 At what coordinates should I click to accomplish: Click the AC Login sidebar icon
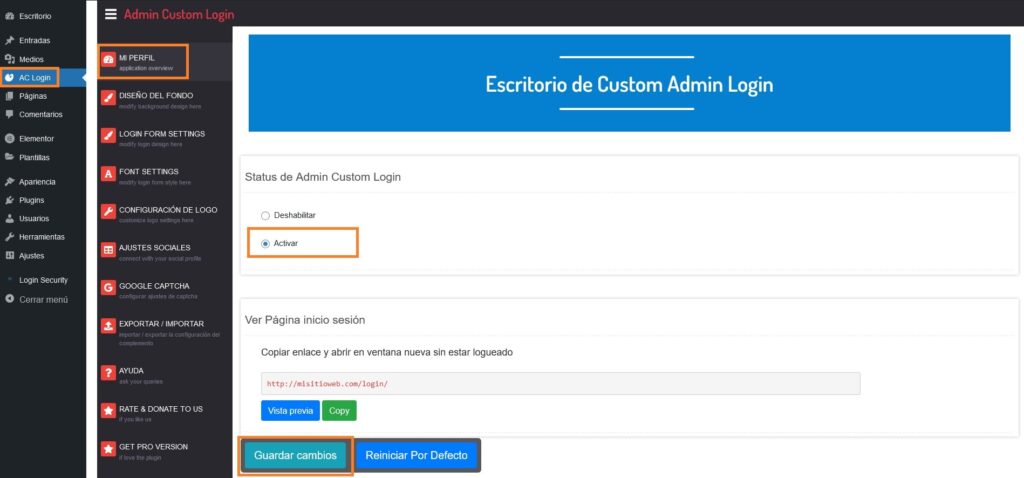click(x=9, y=78)
